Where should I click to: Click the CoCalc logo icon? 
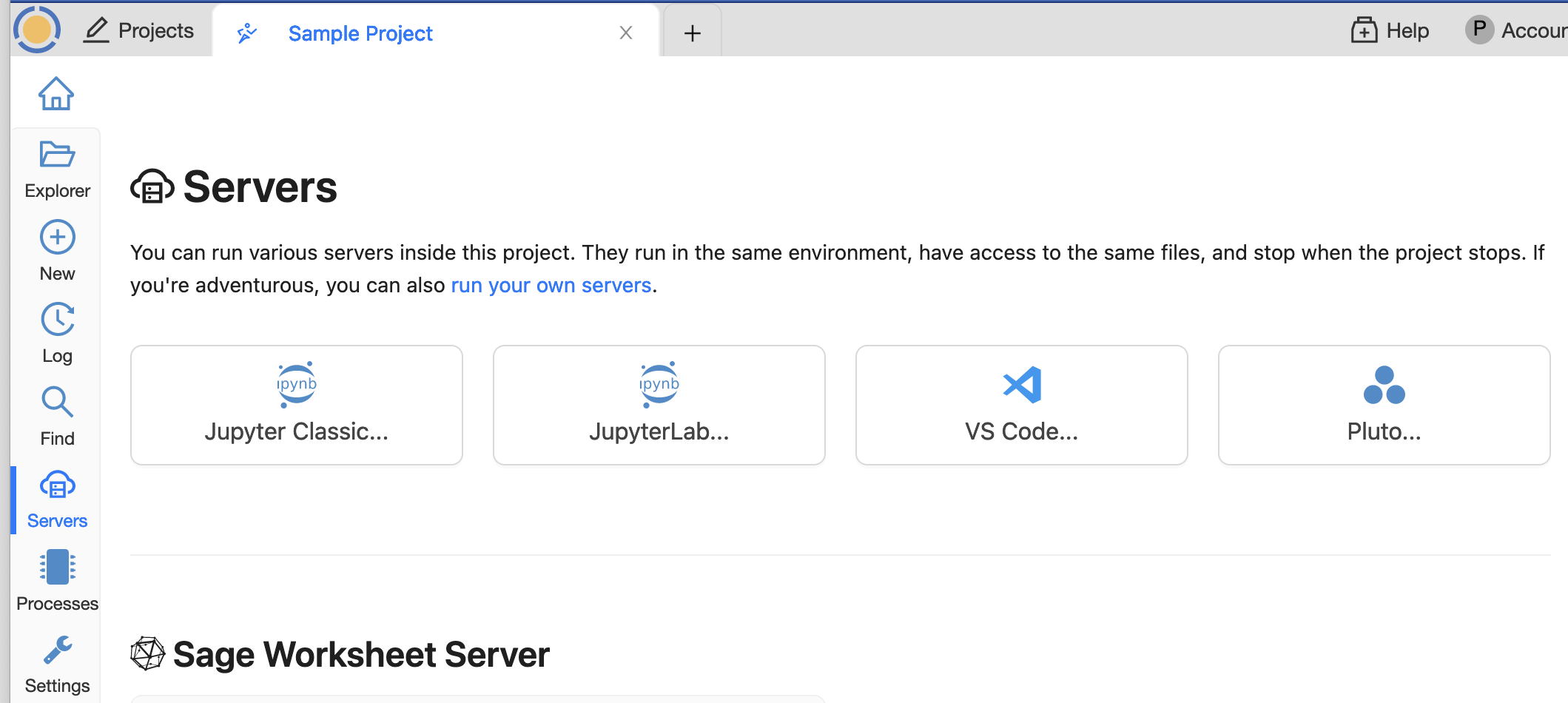pyautogui.click(x=36, y=30)
